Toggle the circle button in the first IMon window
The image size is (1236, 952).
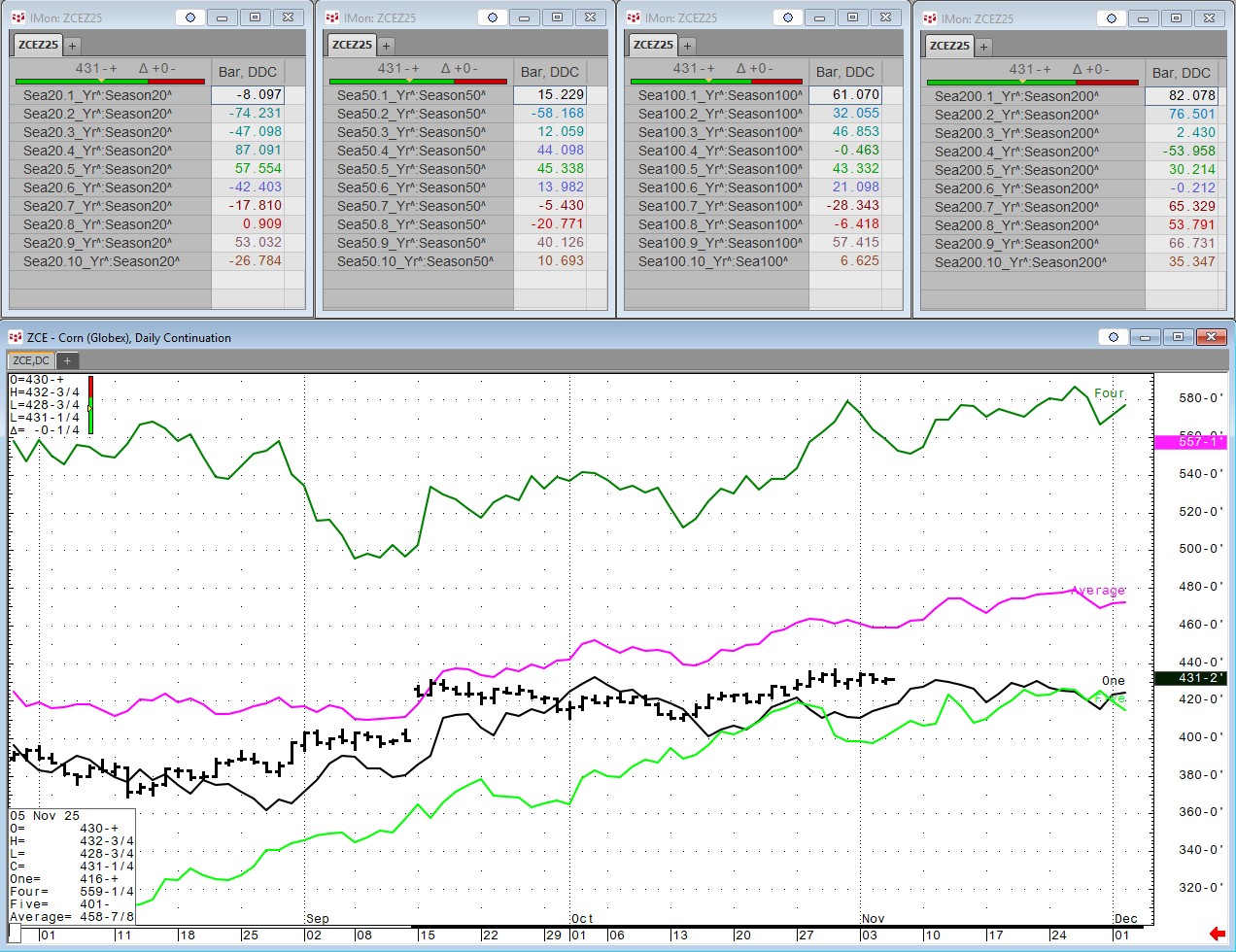(190, 17)
